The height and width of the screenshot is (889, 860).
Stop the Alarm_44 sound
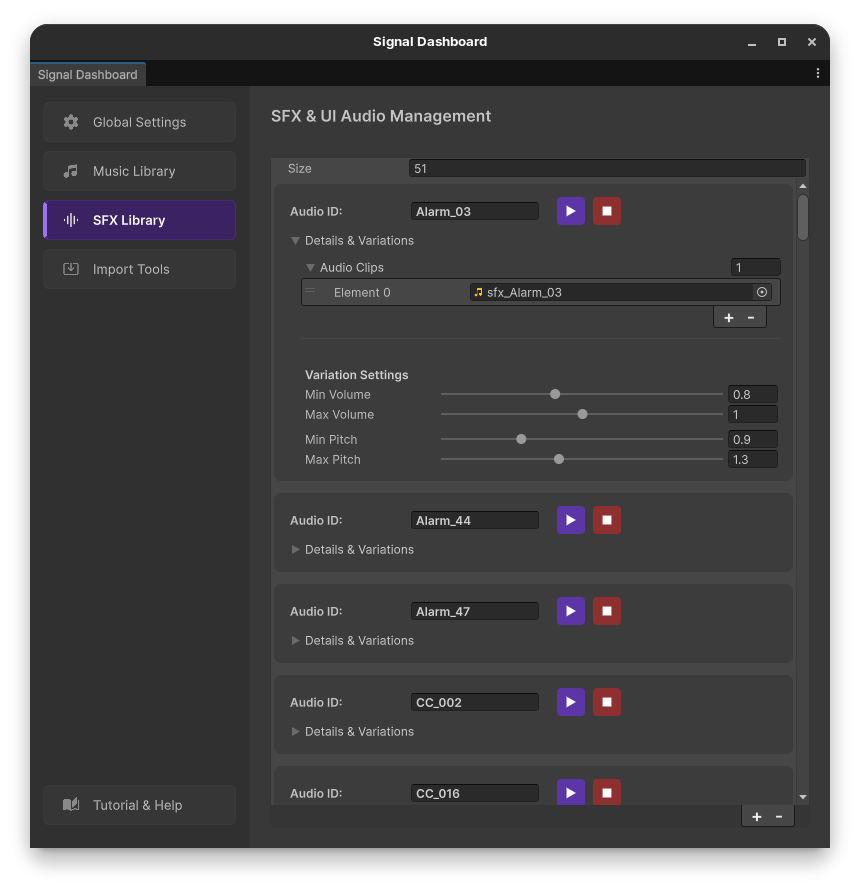607,520
